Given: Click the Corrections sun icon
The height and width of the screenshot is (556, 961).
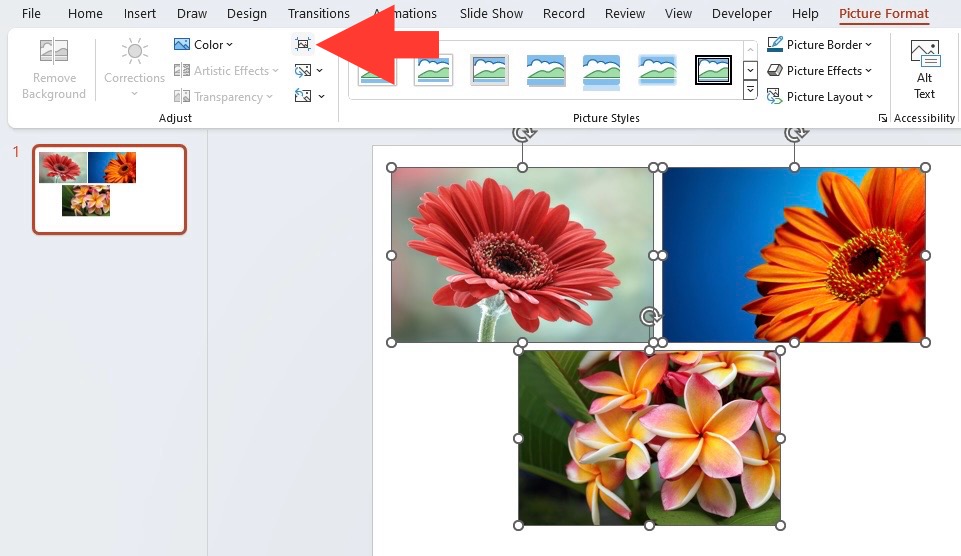Looking at the screenshot, I should (134, 51).
